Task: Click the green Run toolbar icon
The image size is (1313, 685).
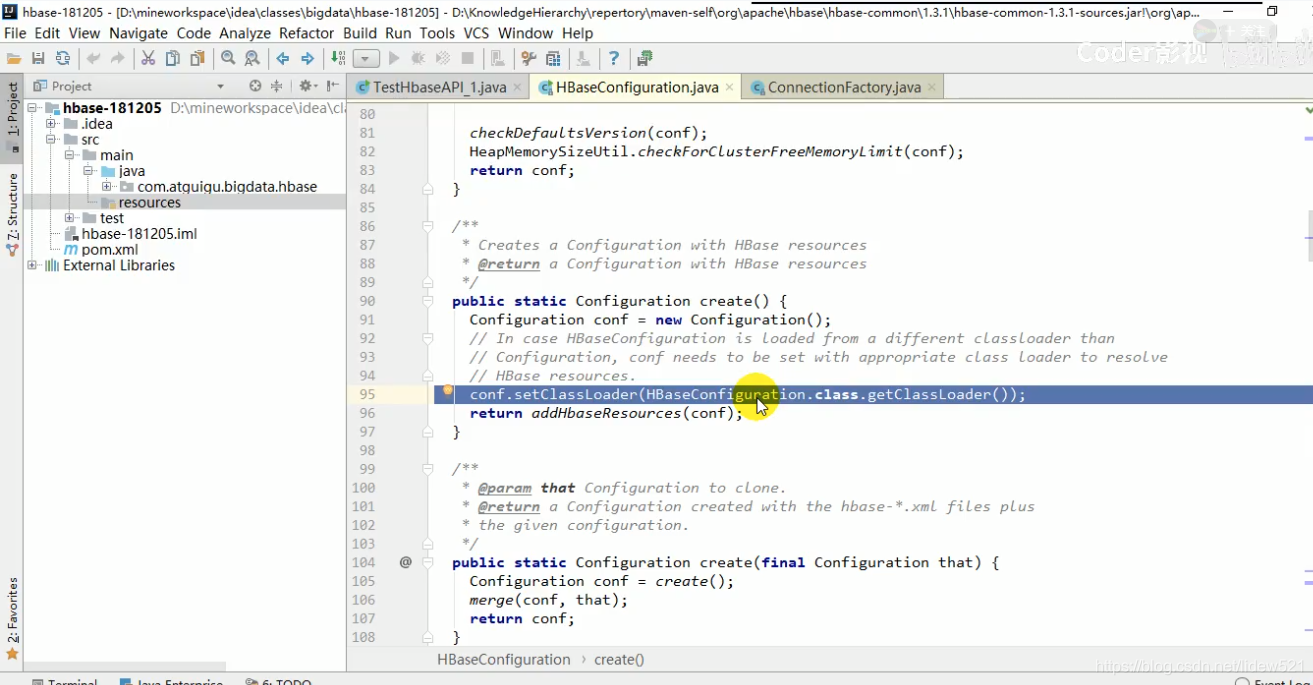Action: pyautogui.click(x=394, y=59)
